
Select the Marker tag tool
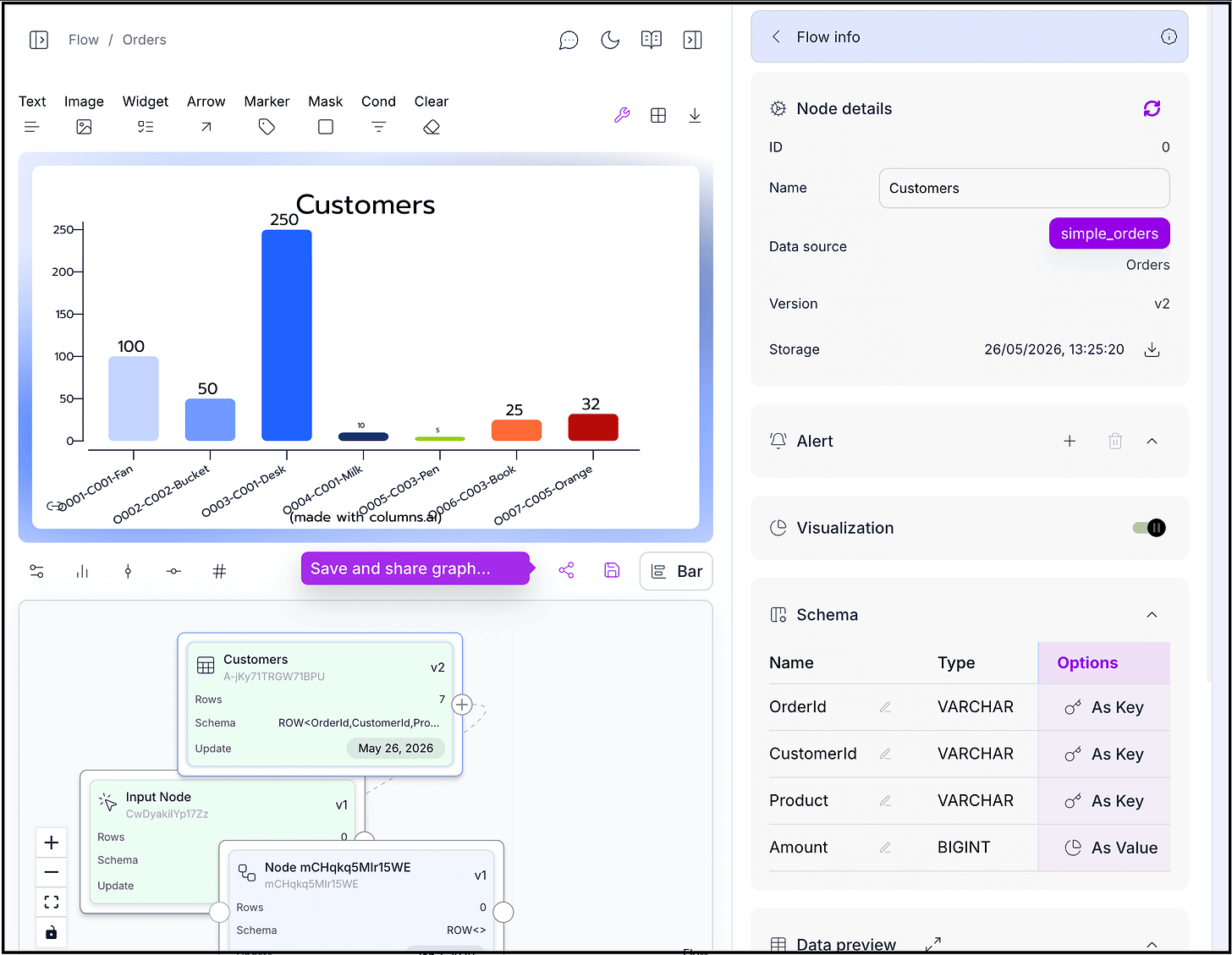(267, 114)
